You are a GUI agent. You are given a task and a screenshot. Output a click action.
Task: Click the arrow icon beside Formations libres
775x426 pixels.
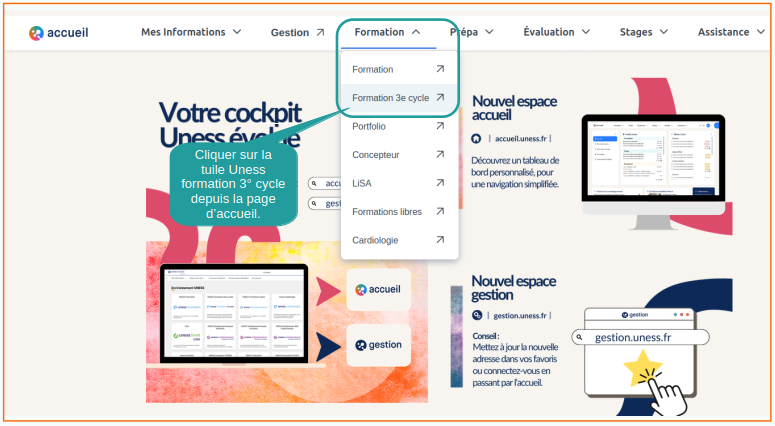coord(440,211)
